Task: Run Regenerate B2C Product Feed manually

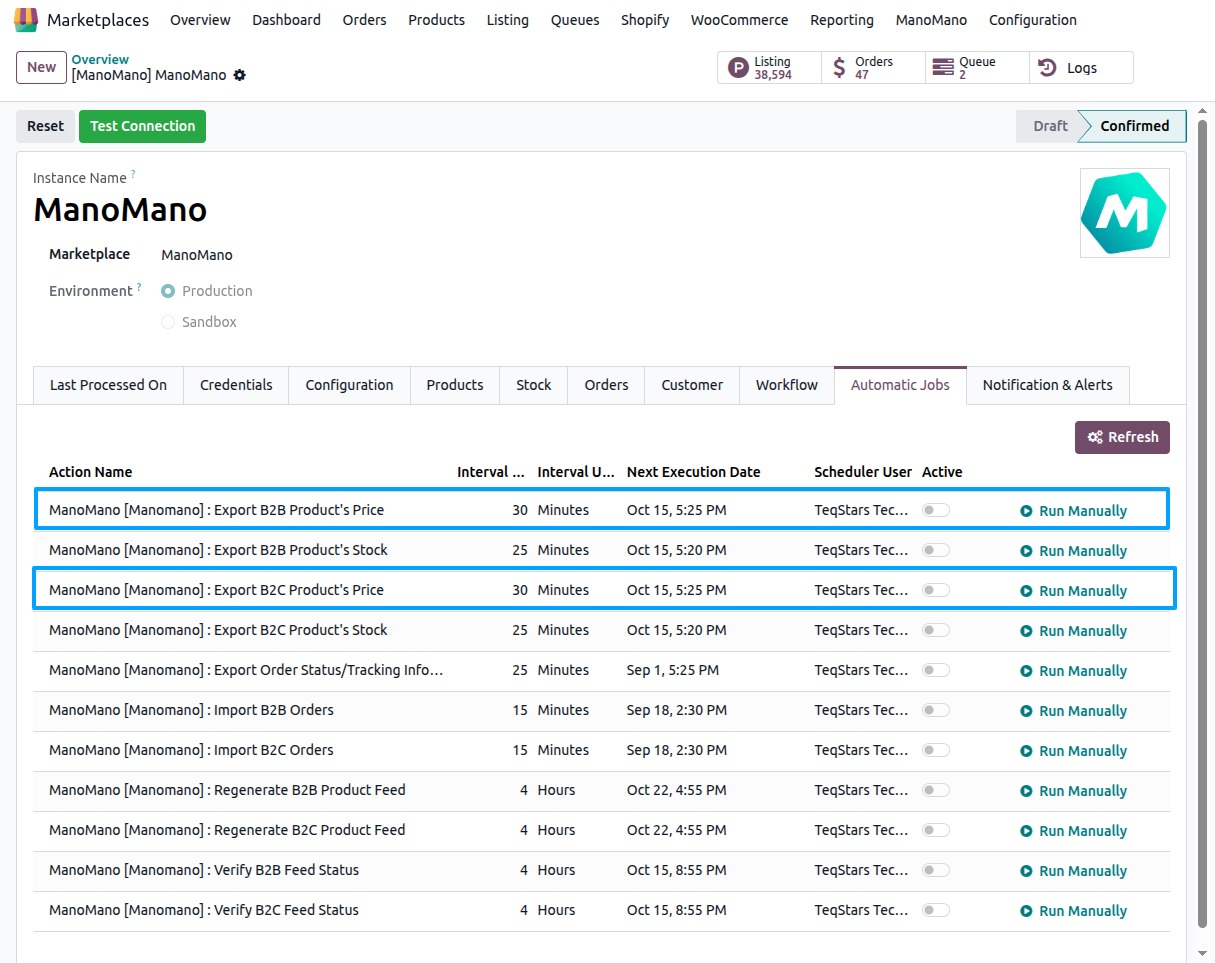Action: (1073, 831)
